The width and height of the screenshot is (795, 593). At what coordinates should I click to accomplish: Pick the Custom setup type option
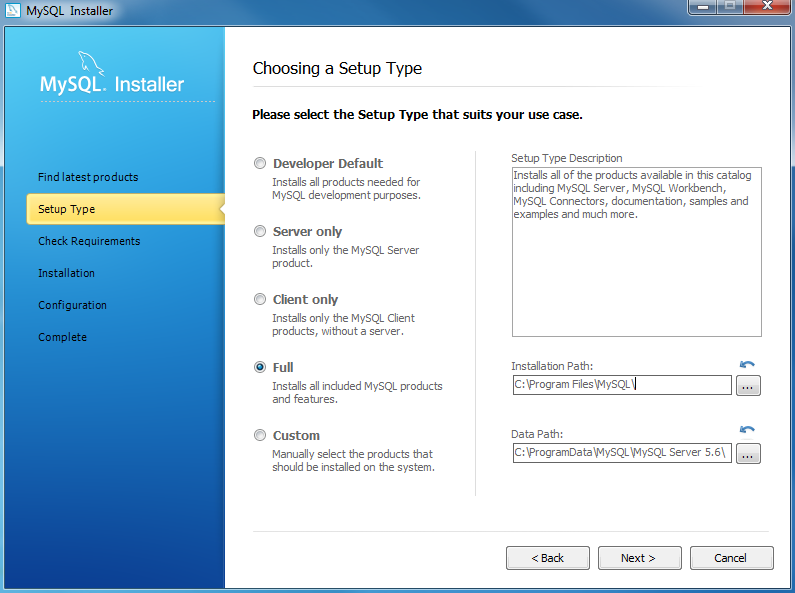(x=260, y=435)
